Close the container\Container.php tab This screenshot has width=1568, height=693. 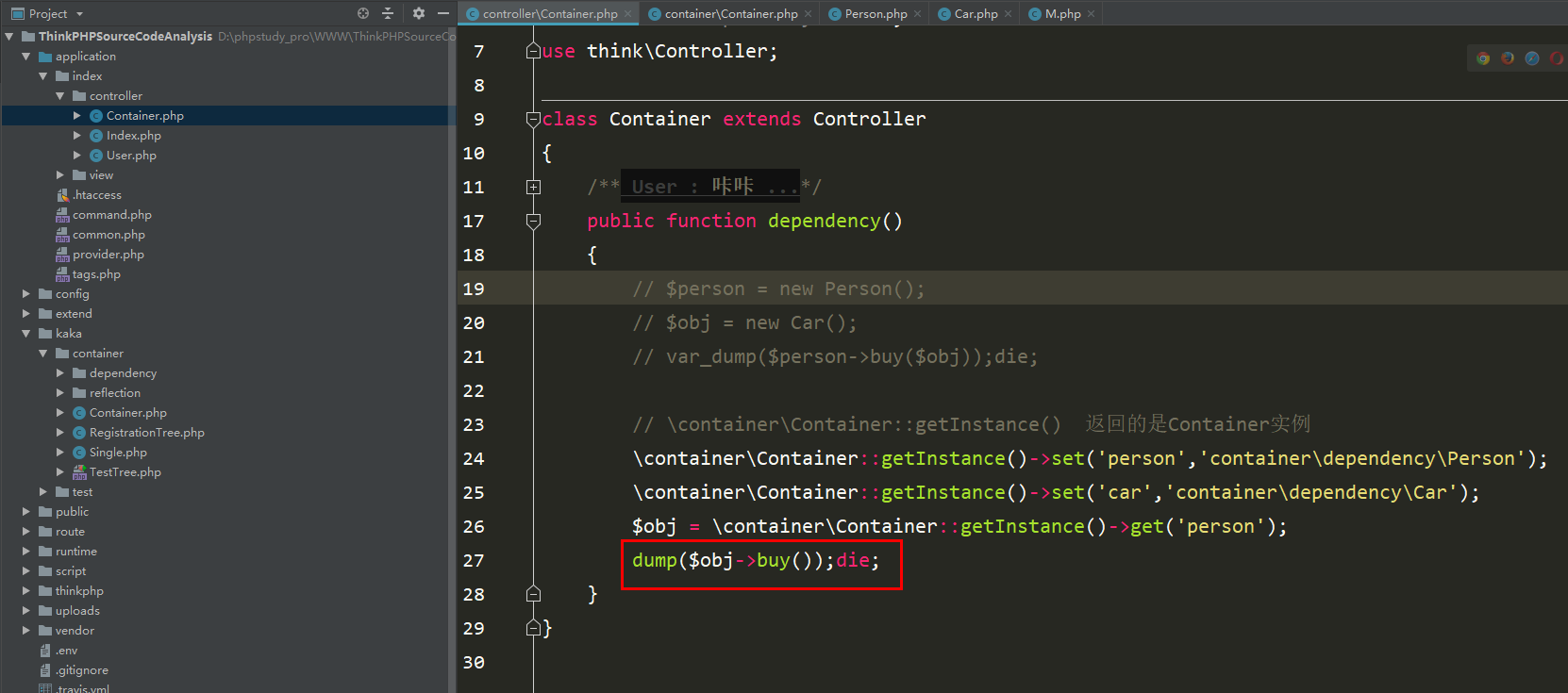point(808,14)
